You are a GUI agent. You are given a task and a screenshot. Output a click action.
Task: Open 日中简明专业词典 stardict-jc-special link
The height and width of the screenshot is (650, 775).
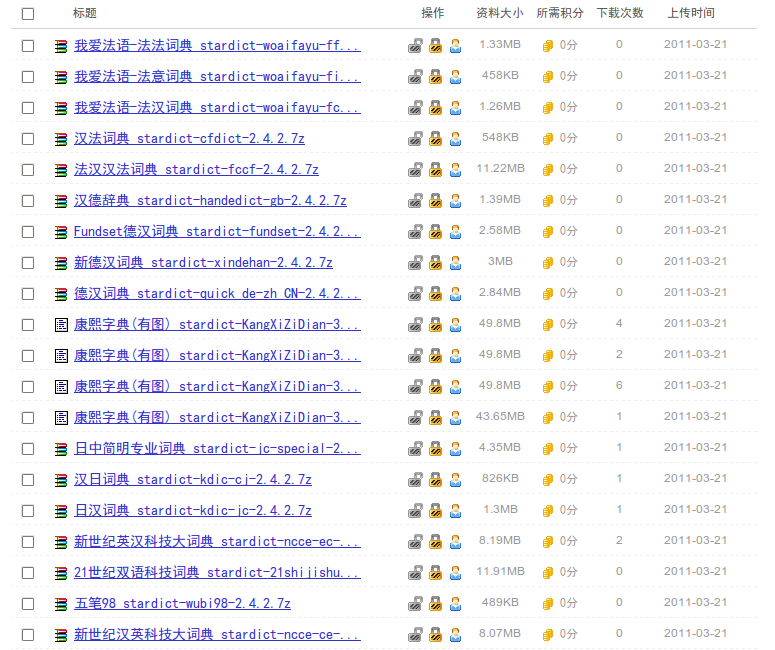[217, 449]
